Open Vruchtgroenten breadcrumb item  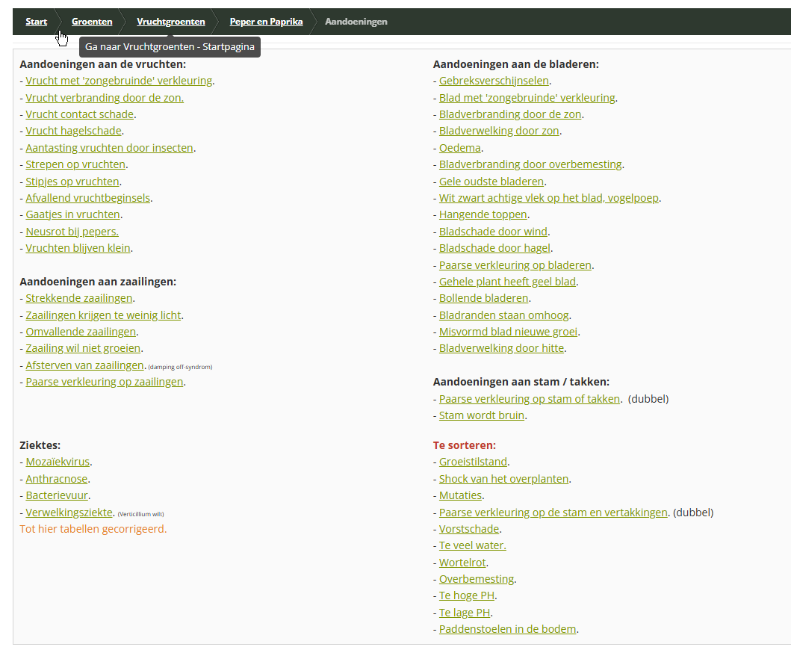(x=170, y=21)
